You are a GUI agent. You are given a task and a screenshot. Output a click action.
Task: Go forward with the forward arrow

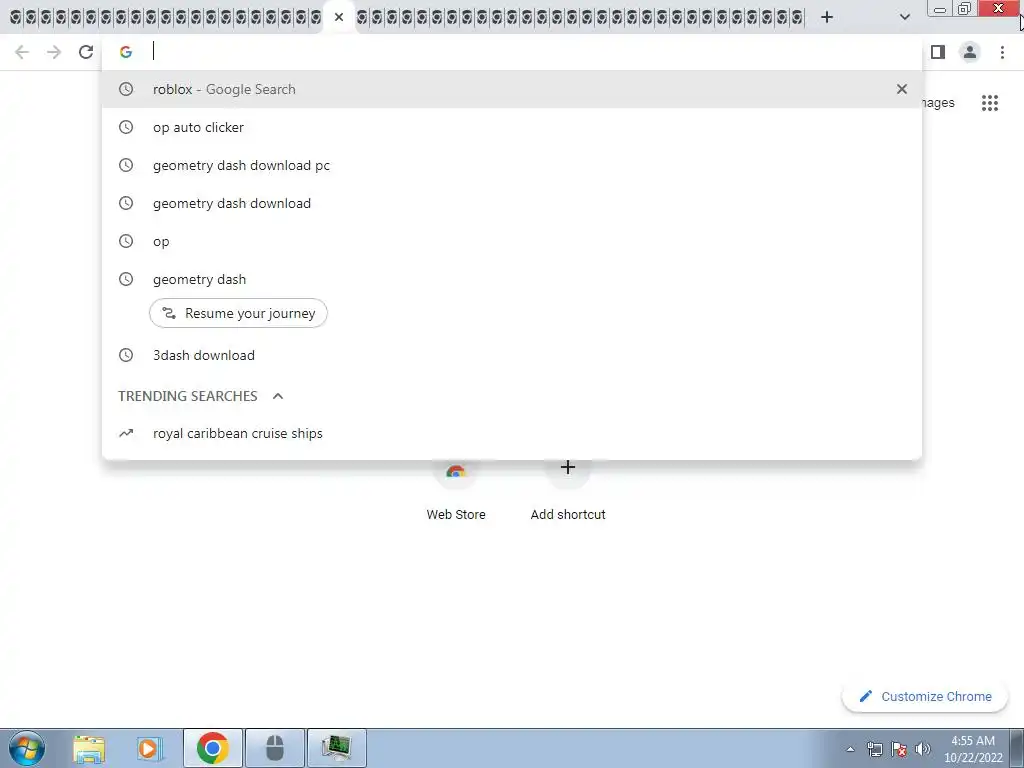(54, 52)
